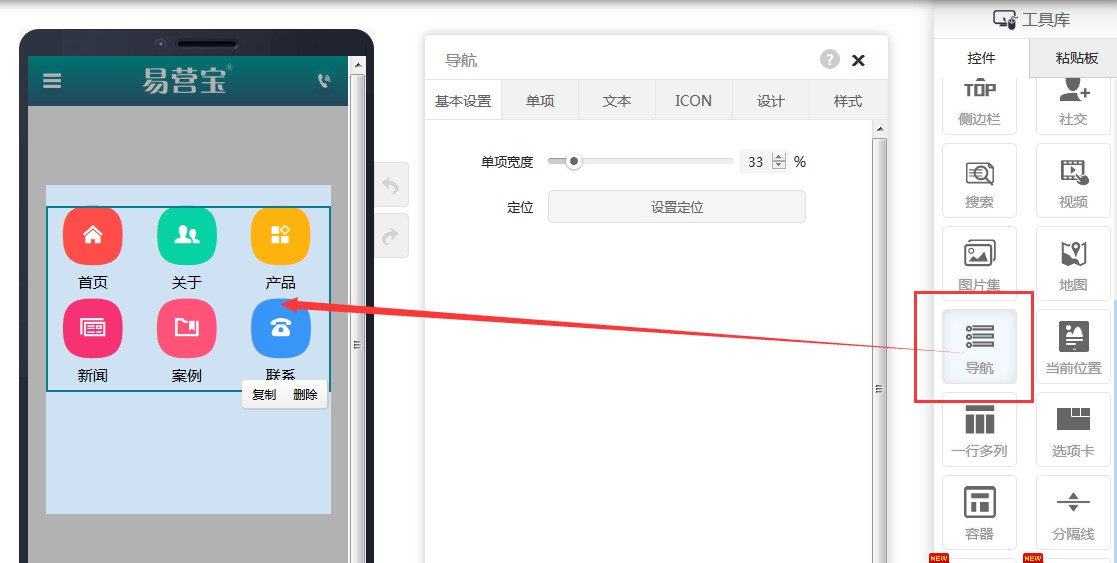The height and width of the screenshot is (563, 1117).
Task: Choose the 侧边栏 sidebar widget
Action: pyautogui.click(x=980, y=104)
